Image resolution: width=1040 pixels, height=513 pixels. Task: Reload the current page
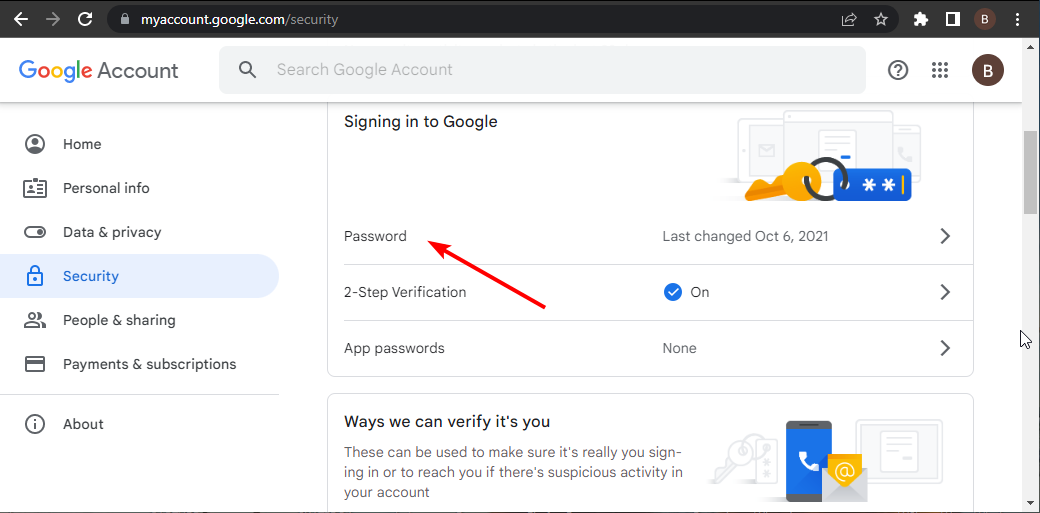85,19
